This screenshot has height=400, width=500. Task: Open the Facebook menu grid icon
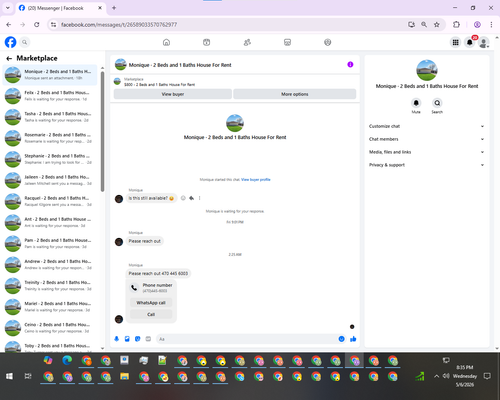tap(455, 42)
